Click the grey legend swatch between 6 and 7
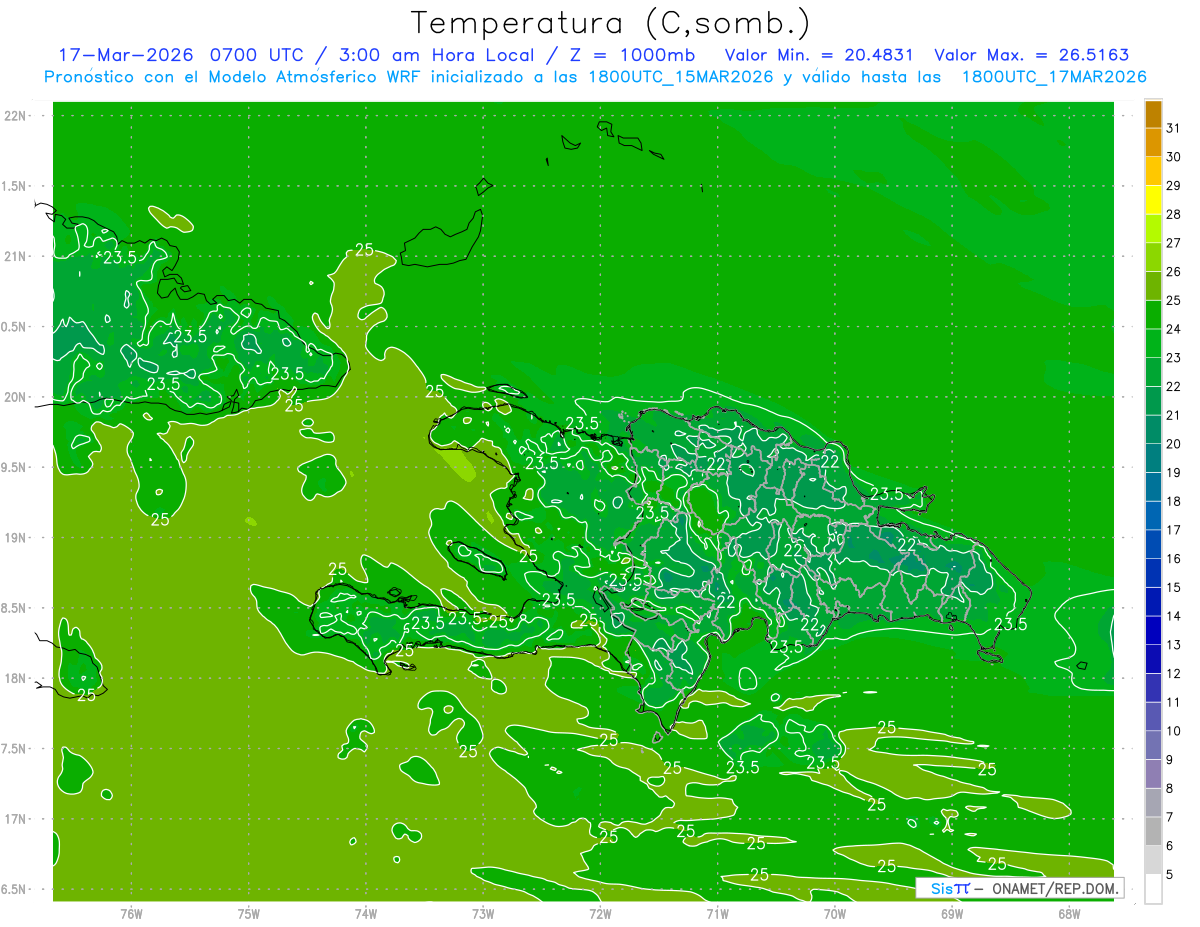 click(1153, 832)
